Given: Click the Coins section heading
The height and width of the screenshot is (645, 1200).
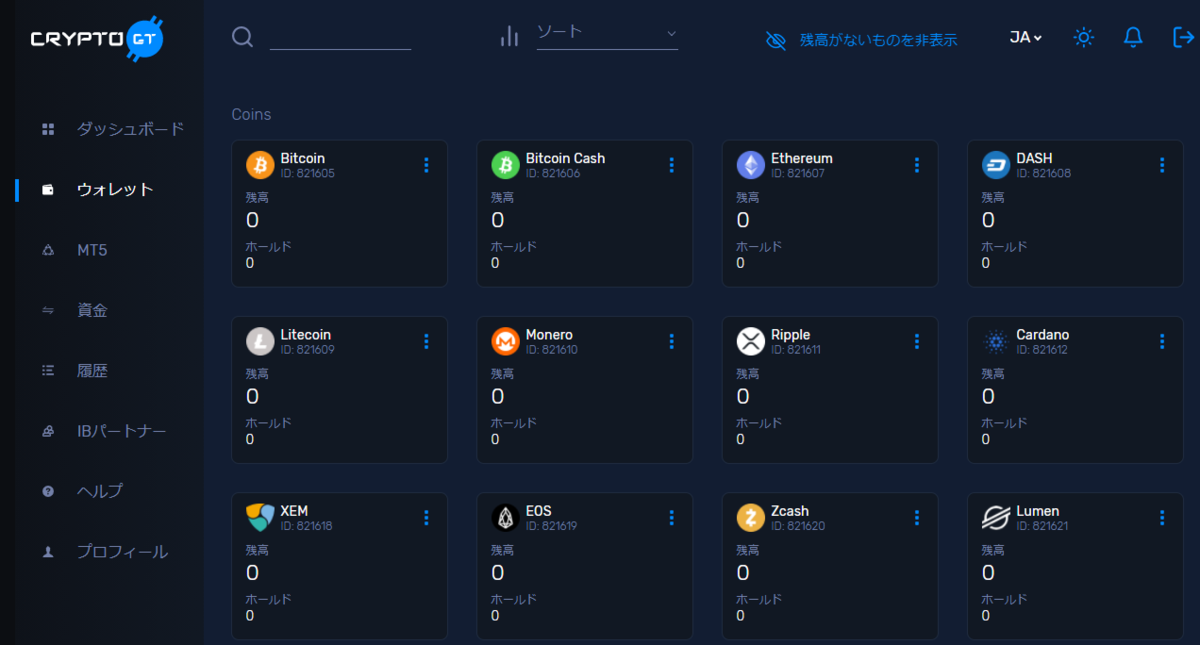Looking at the screenshot, I should coord(251,114).
